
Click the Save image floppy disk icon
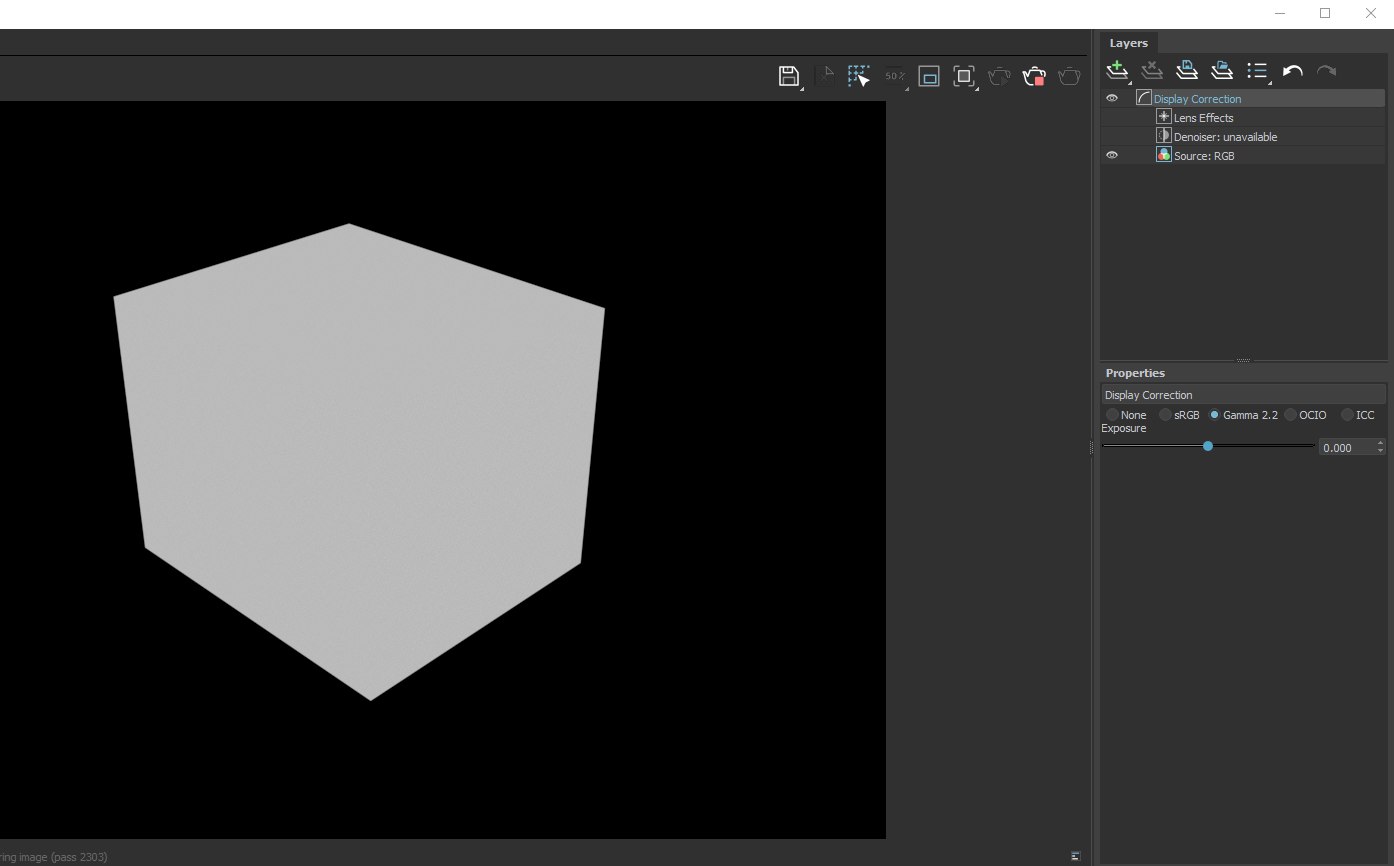click(788, 76)
